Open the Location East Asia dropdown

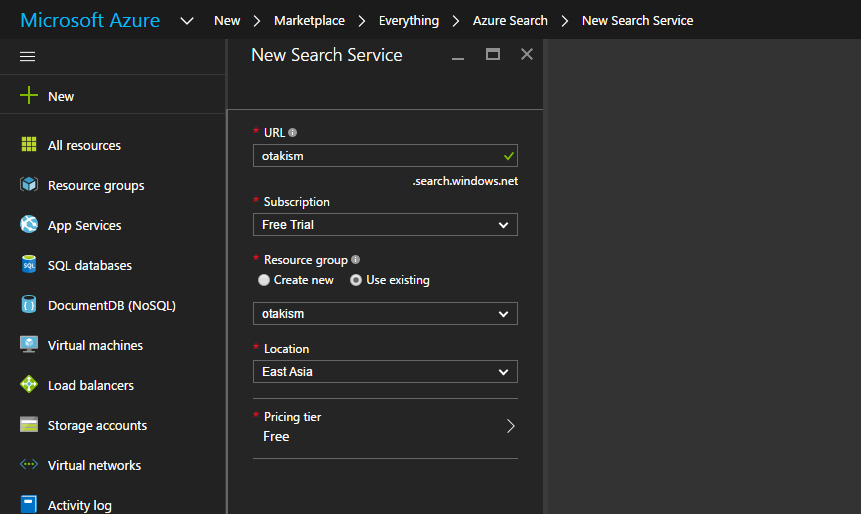[x=385, y=372]
